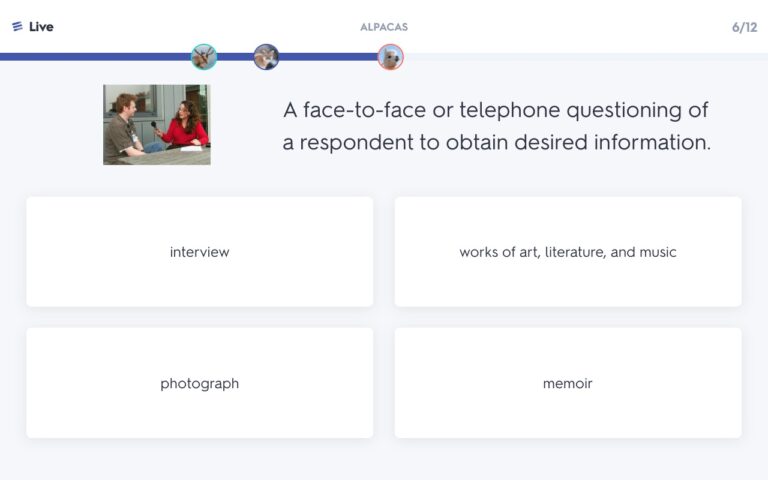Image resolution: width=768 pixels, height=480 pixels.
Task: Click the question definition text
Action: 497,126
